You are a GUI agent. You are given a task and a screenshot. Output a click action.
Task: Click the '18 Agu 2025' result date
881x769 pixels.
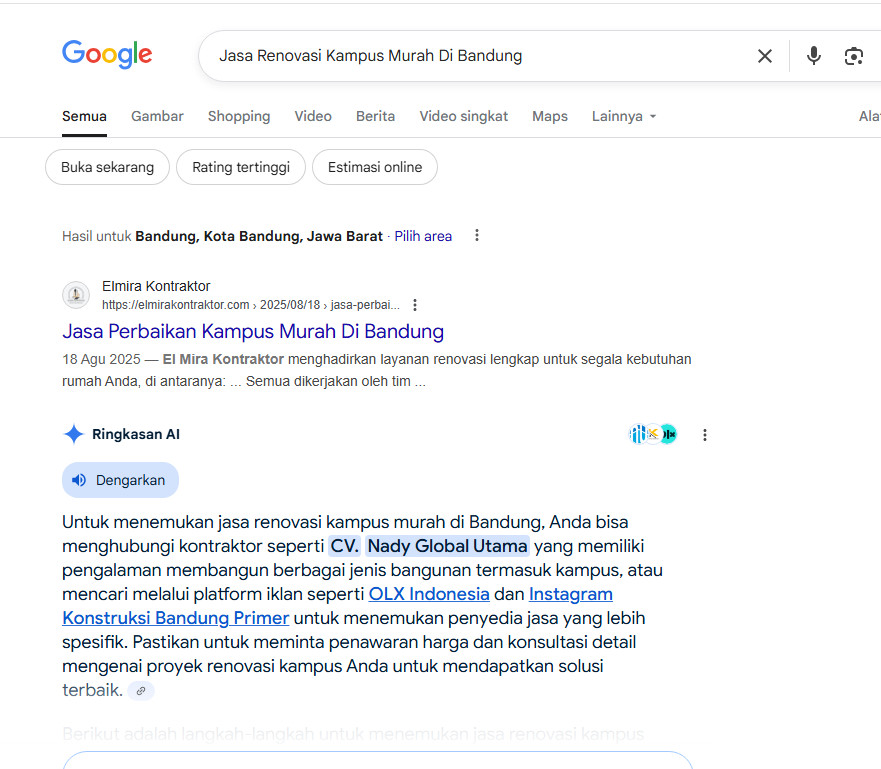(x=101, y=360)
